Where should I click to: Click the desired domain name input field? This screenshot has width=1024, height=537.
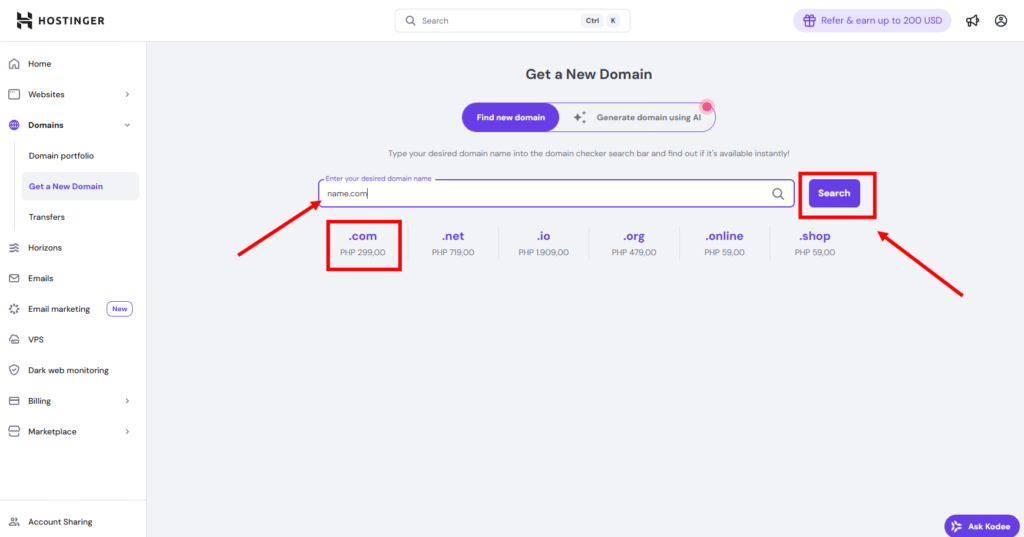coord(556,193)
